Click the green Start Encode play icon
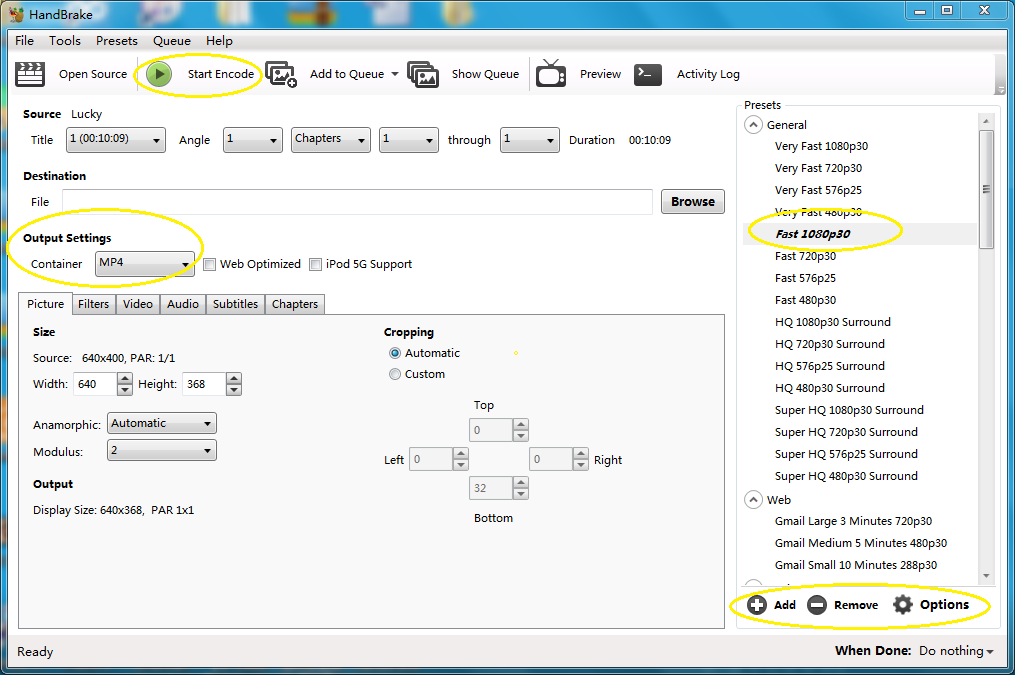This screenshot has width=1015, height=675. click(x=159, y=74)
